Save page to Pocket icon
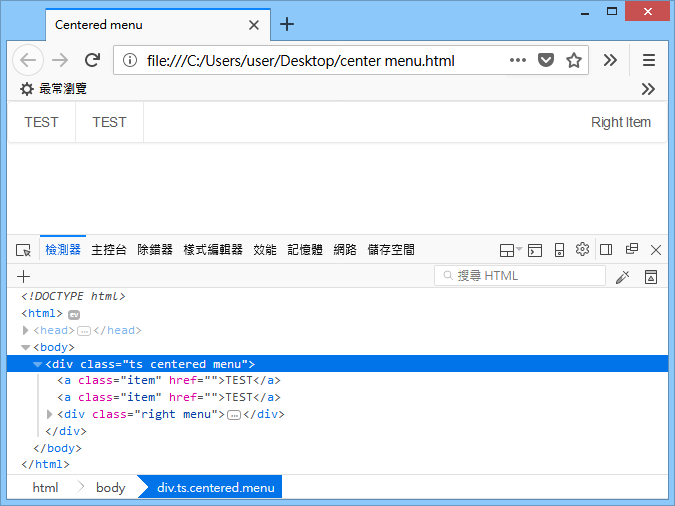The height and width of the screenshot is (506, 675). pyautogui.click(x=545, y=60)
